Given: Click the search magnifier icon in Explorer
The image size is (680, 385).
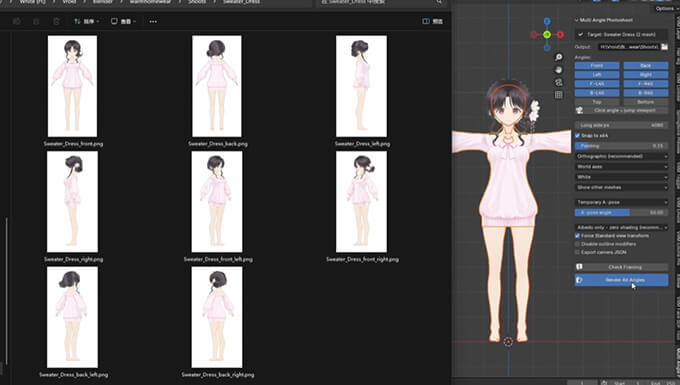Looking at the screenshot, I should tap(439, 2).
